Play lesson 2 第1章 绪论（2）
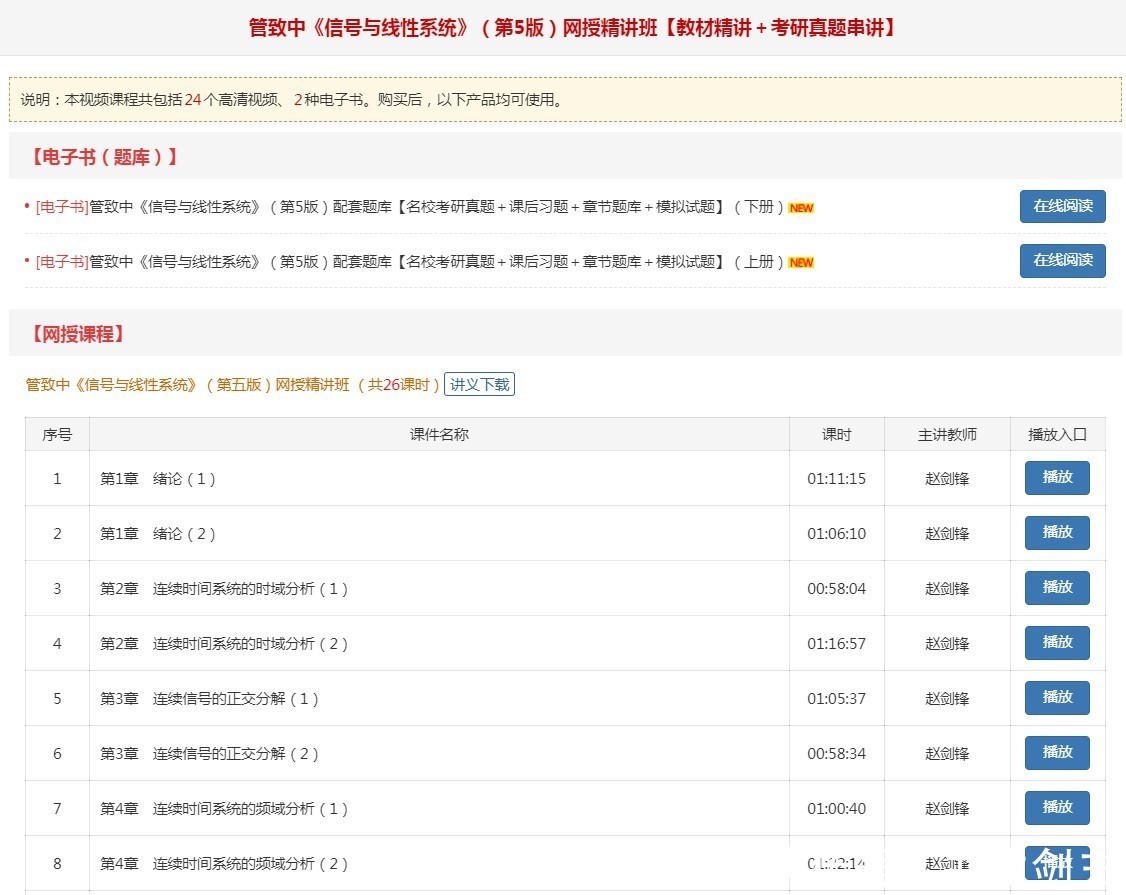Viewport: 1126px width, 895px height. [1056, 533]
